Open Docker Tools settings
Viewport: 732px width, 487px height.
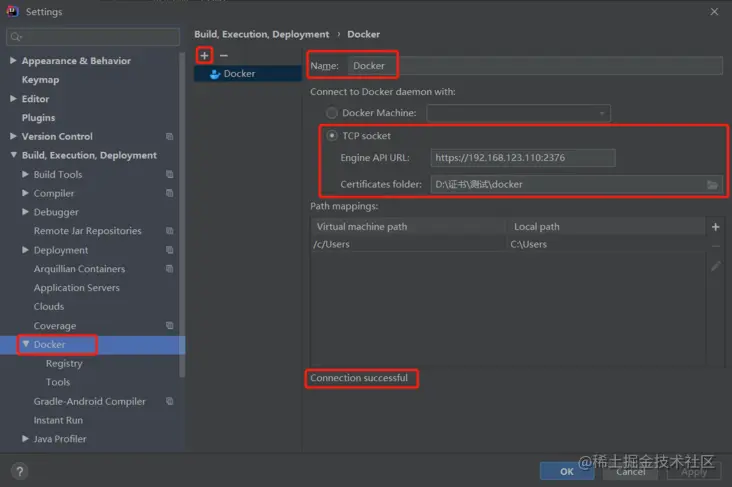(x=58, y=382)
